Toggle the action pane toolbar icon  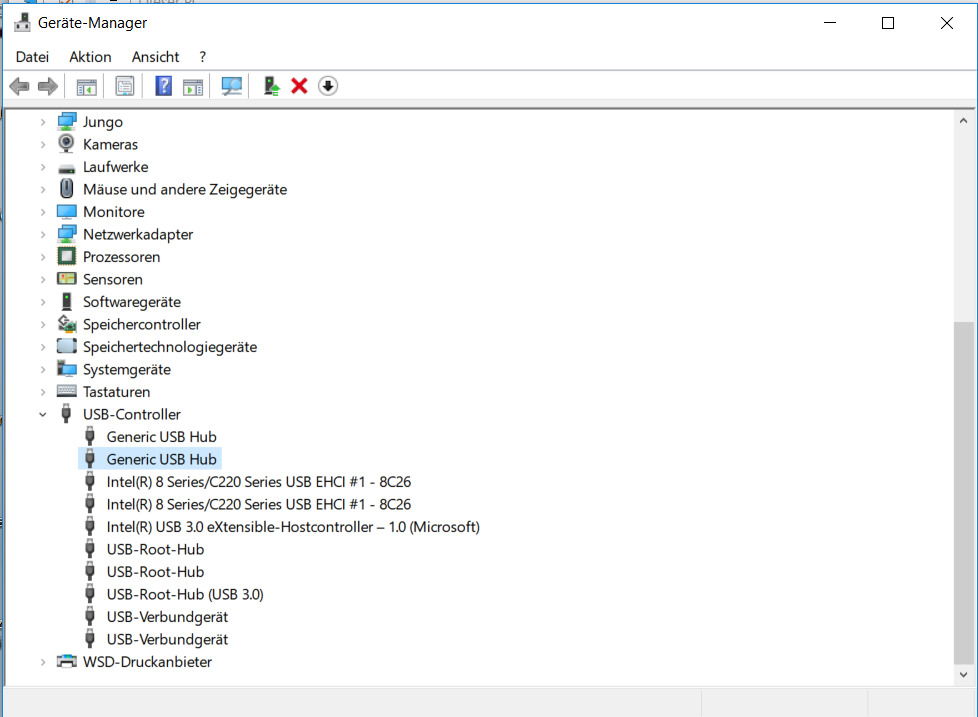point(193,86)
